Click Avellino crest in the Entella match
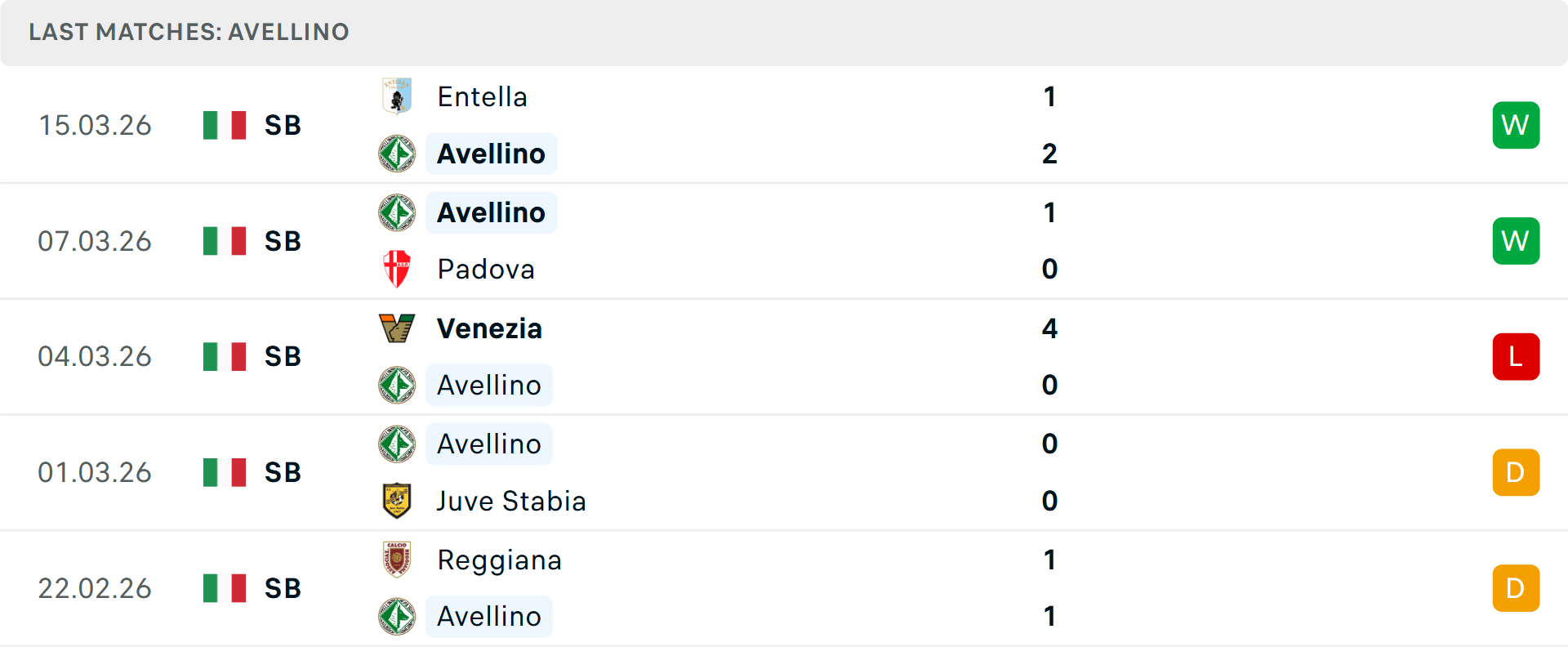 [397, 154]
